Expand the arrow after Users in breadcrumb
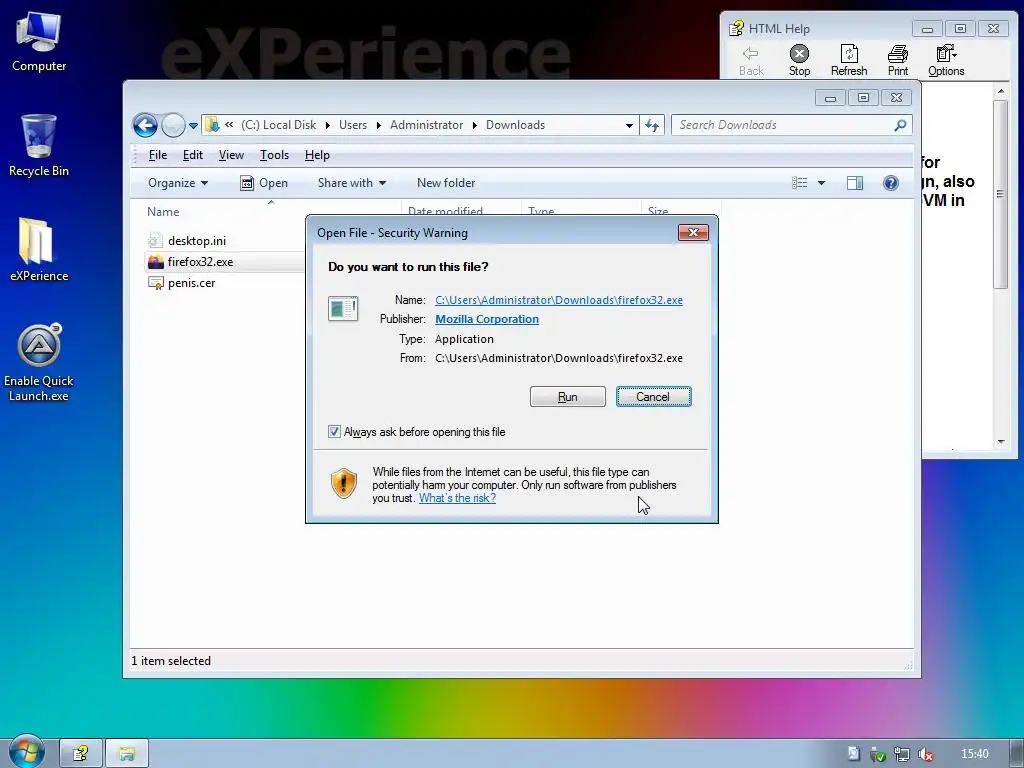Image resolution: width=1024 pixels, height=768 pixels. [x=379, y=125]
